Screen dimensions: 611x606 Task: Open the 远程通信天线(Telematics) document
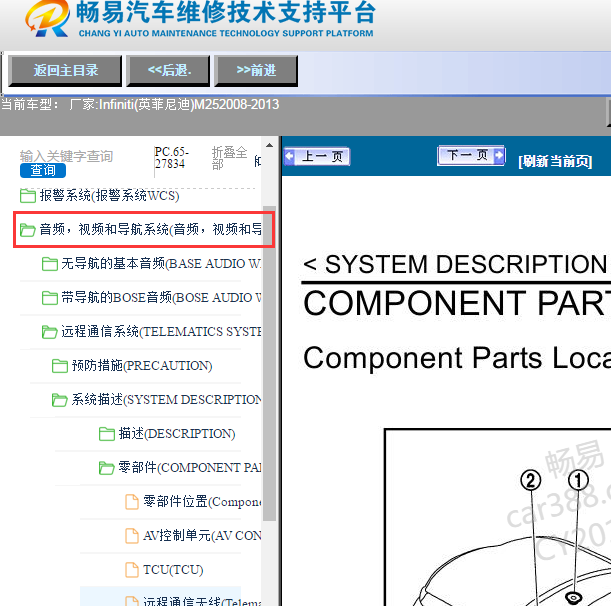point(203,601)
